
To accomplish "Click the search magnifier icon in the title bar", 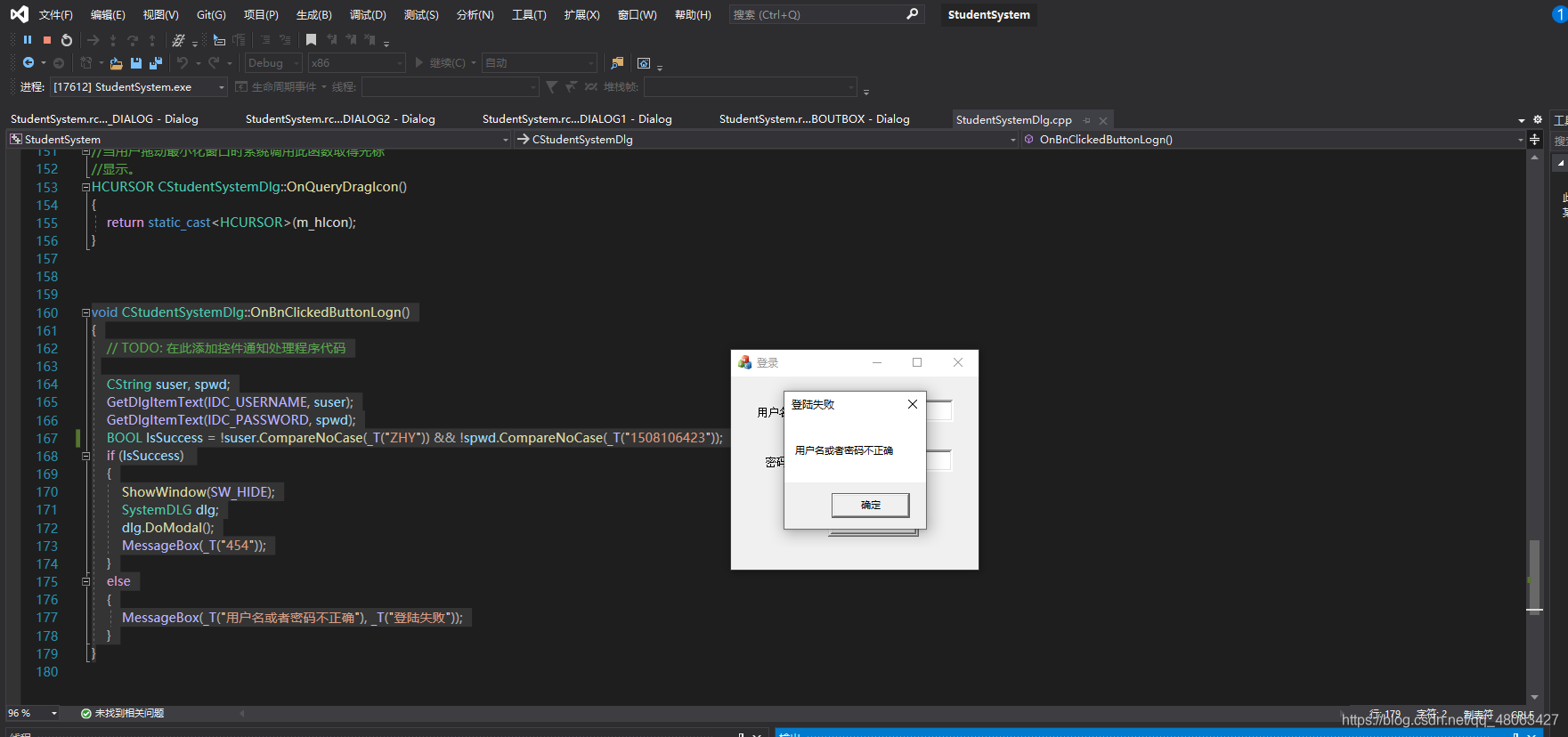I will [912, 14].
